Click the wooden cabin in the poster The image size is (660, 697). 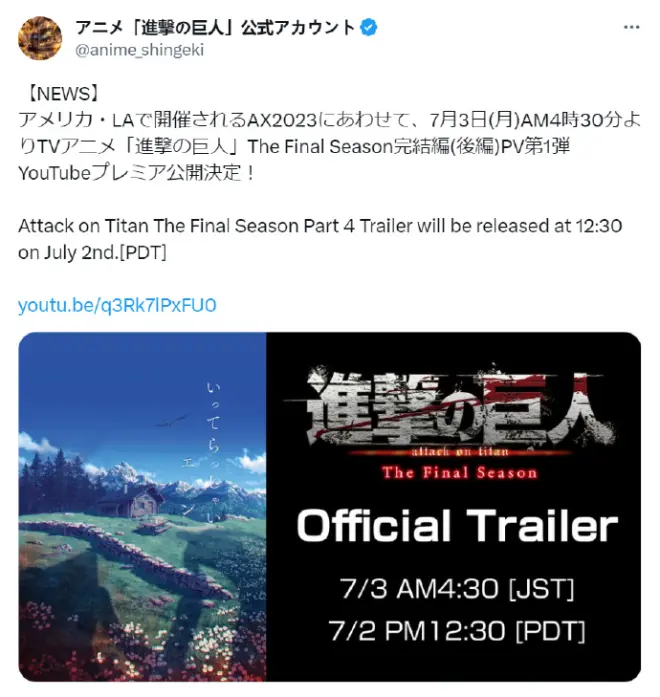point(131,502)
